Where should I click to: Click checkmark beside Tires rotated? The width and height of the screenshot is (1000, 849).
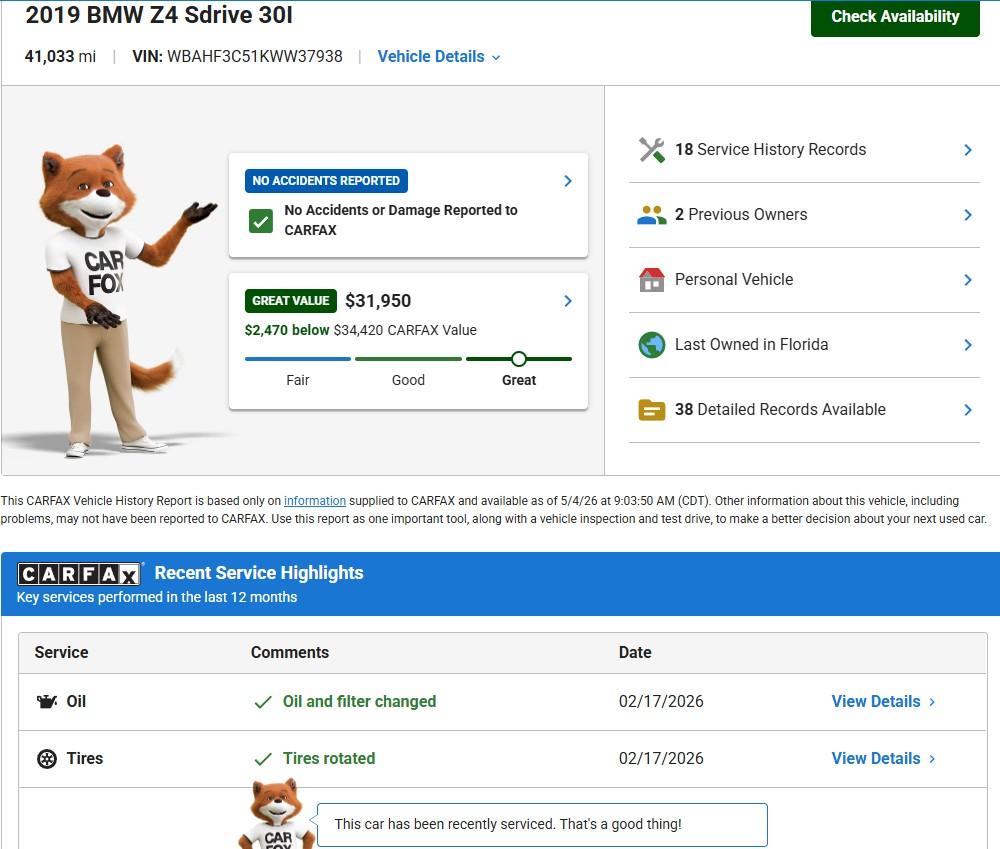263,759
